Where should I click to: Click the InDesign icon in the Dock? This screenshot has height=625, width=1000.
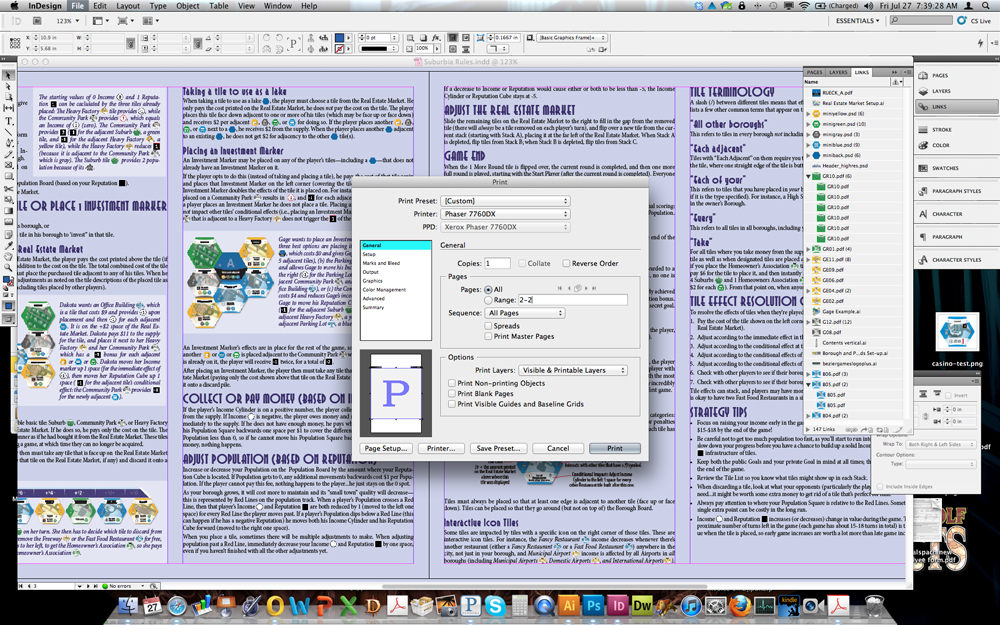(617, 605)
